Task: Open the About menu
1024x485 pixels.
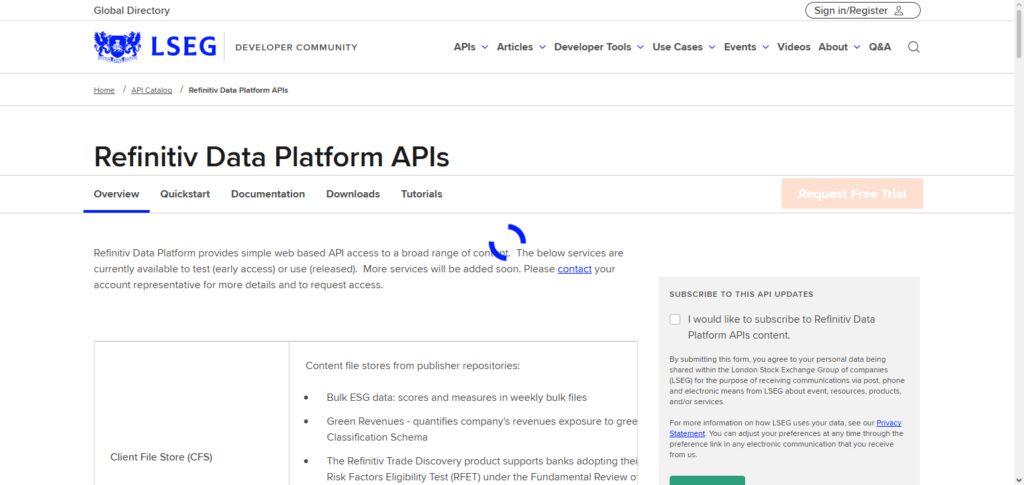Action: (833, 47)
